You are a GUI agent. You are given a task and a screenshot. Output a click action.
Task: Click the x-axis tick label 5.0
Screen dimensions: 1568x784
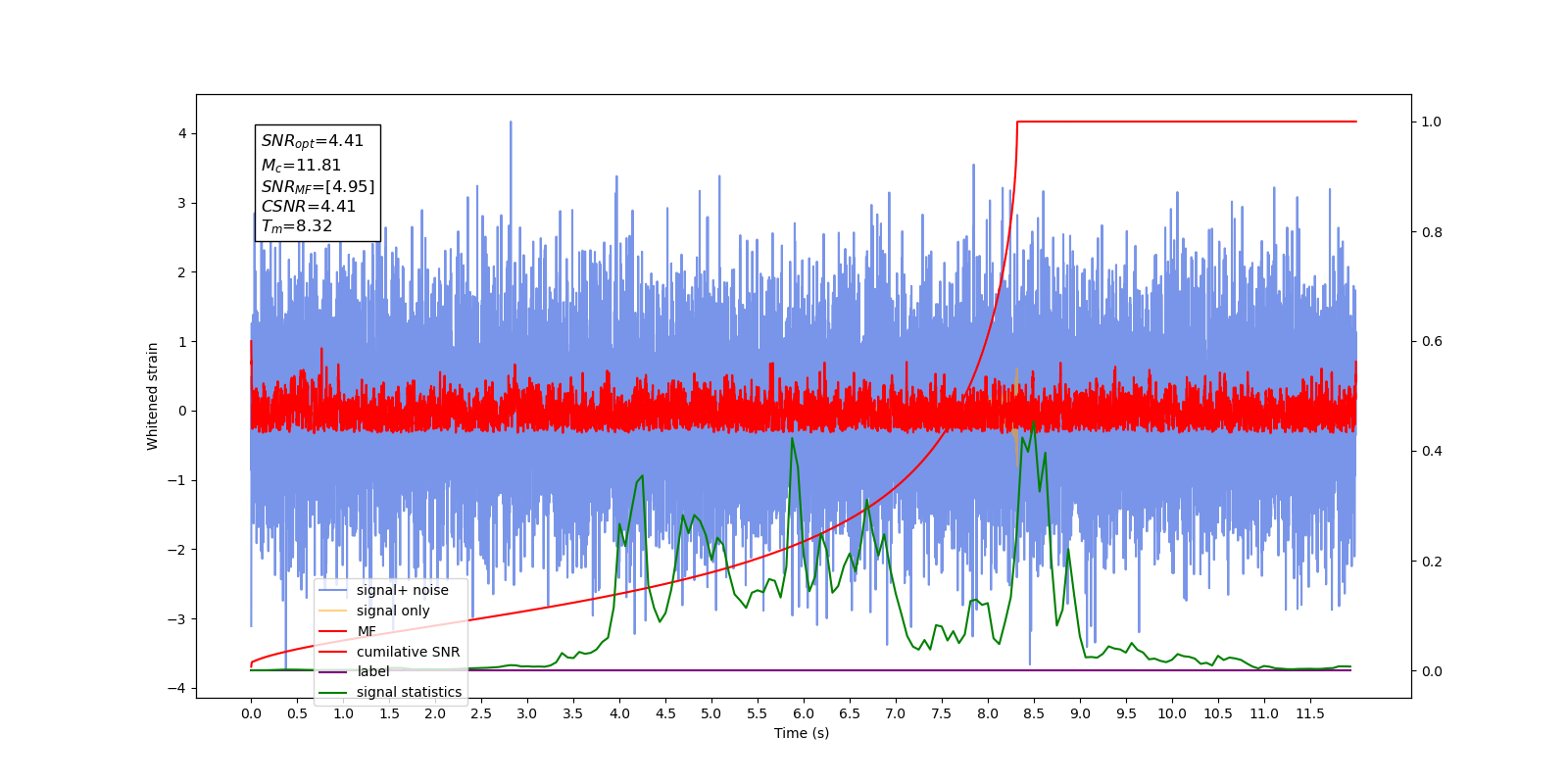coord(711,713)
